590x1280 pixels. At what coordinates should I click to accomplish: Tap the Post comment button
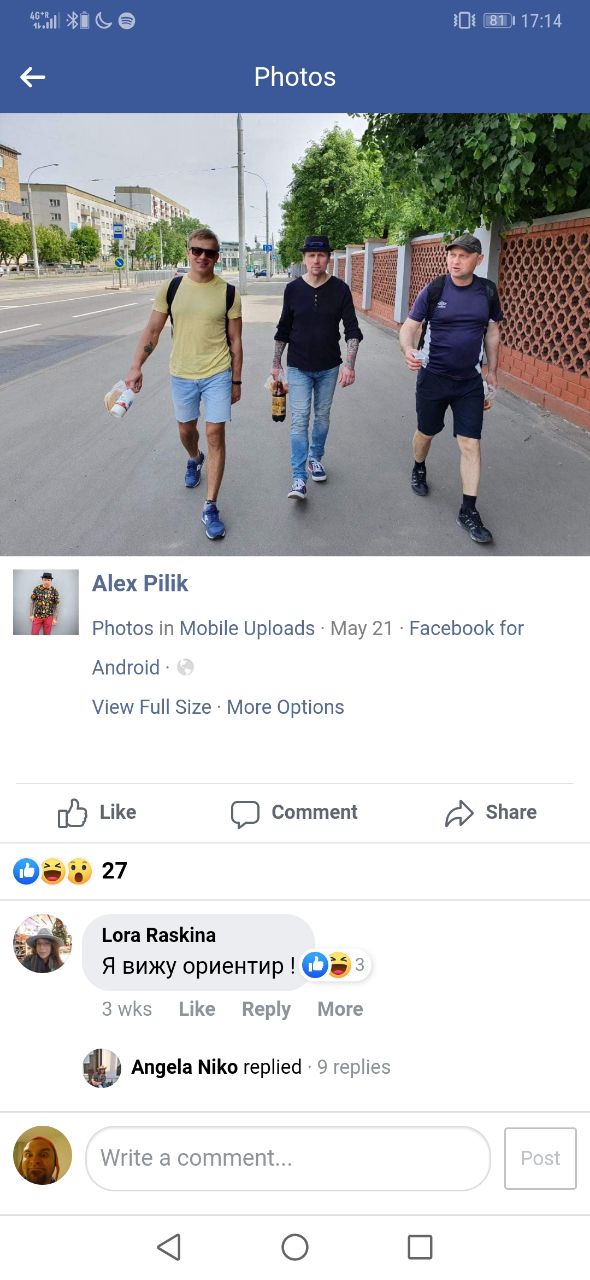point(540,1158)
